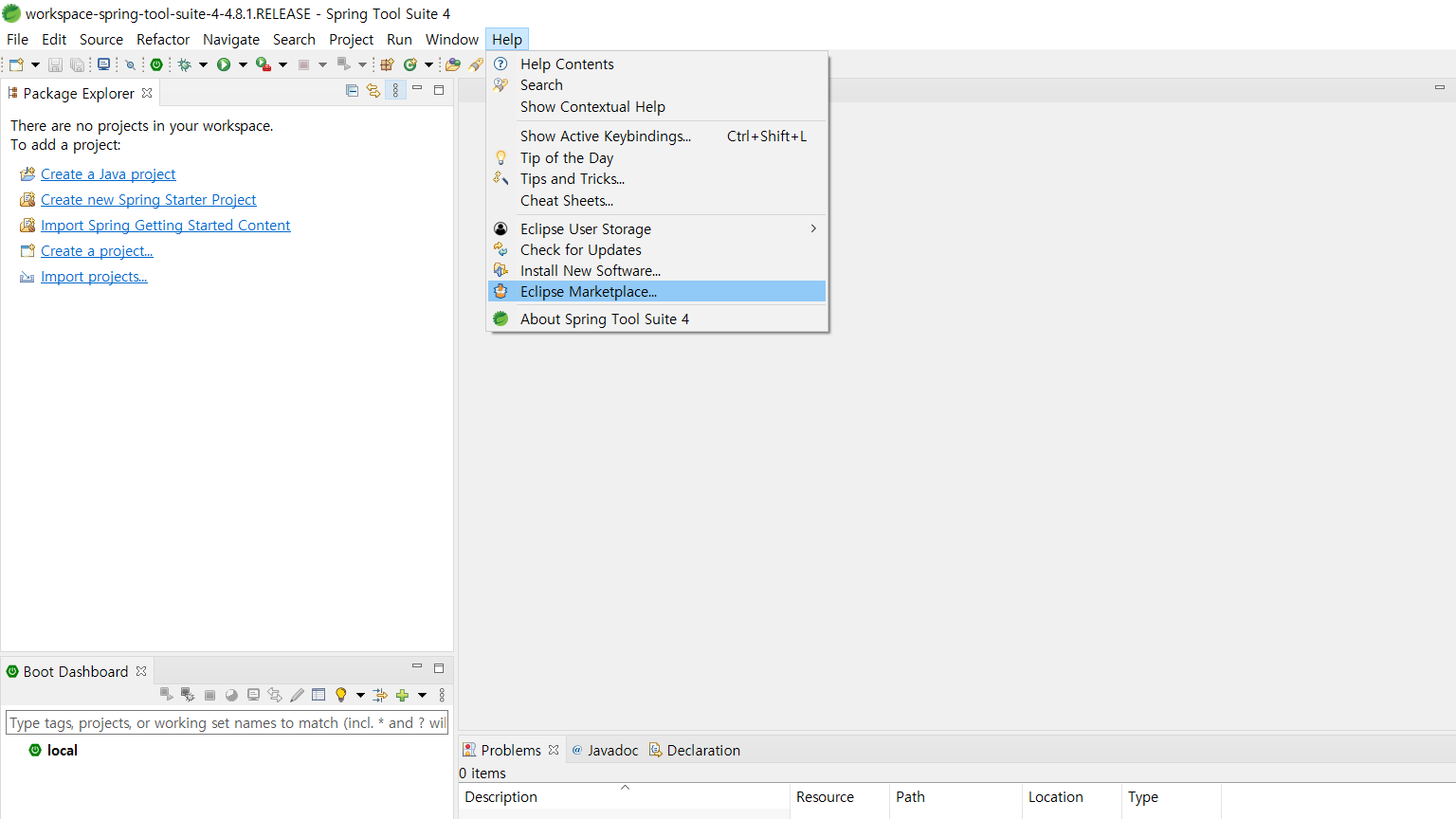
Task: Open Tip of the Day
Action: [x=657, y=157]
